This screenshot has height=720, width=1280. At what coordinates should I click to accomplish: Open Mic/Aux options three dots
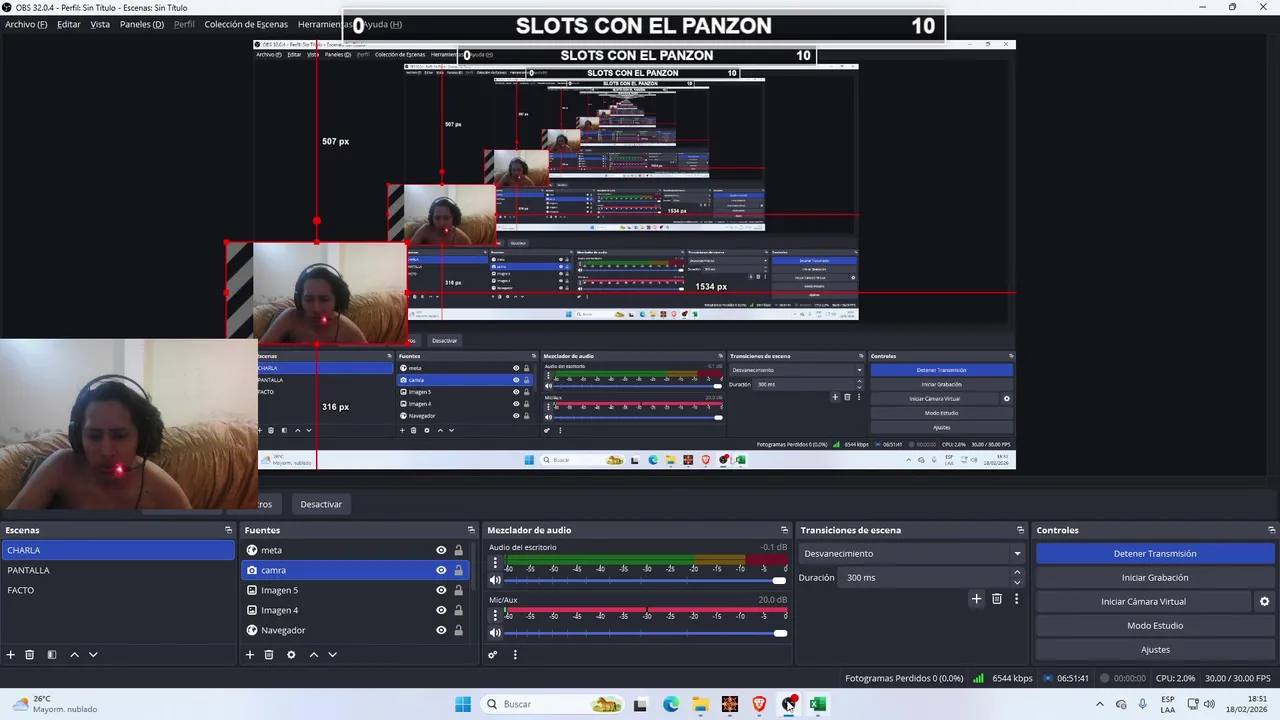coord(495,615)
